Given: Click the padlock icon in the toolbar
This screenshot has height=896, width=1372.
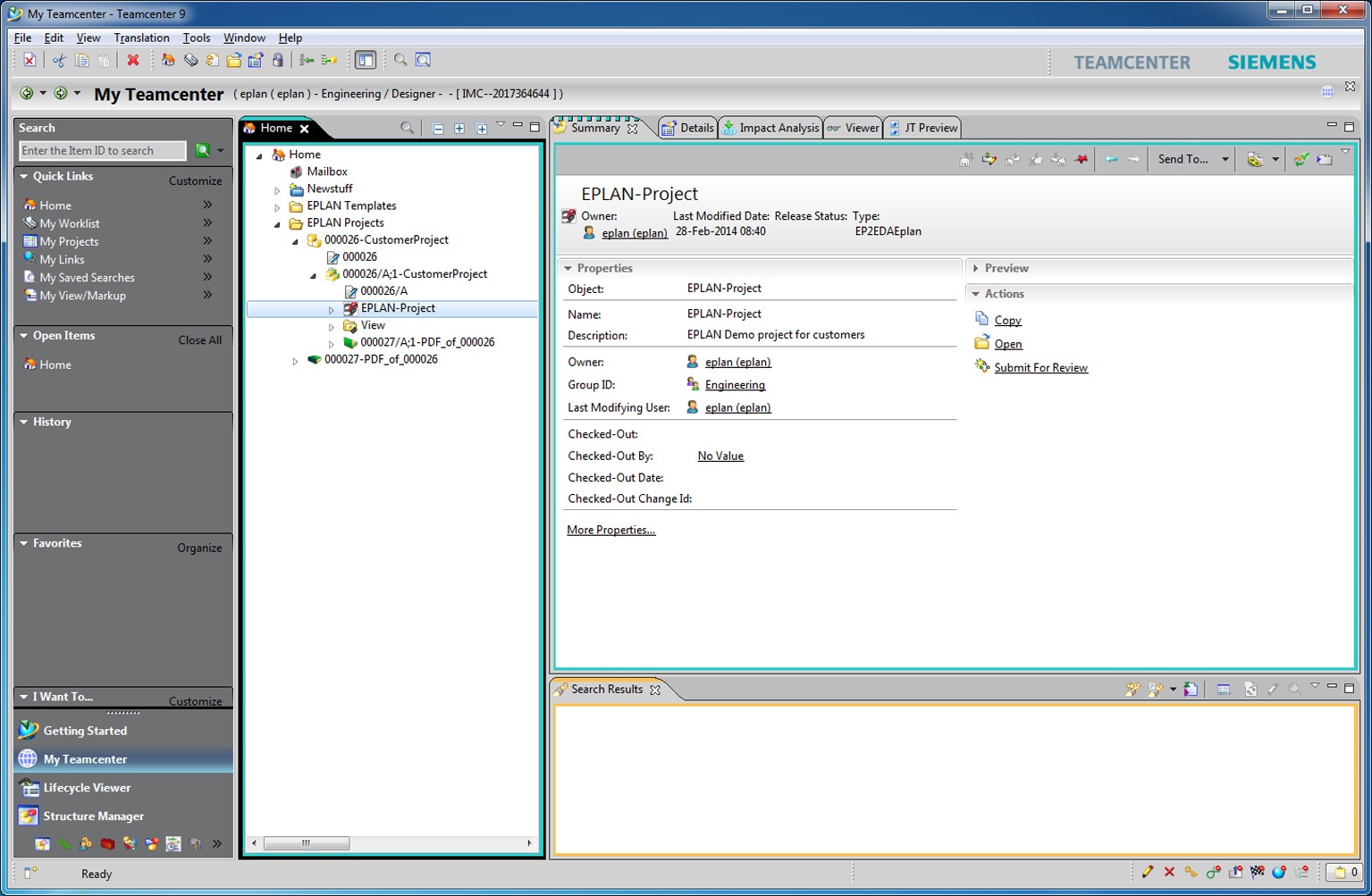Looking at the screenshot, I should tap(278, 61).
